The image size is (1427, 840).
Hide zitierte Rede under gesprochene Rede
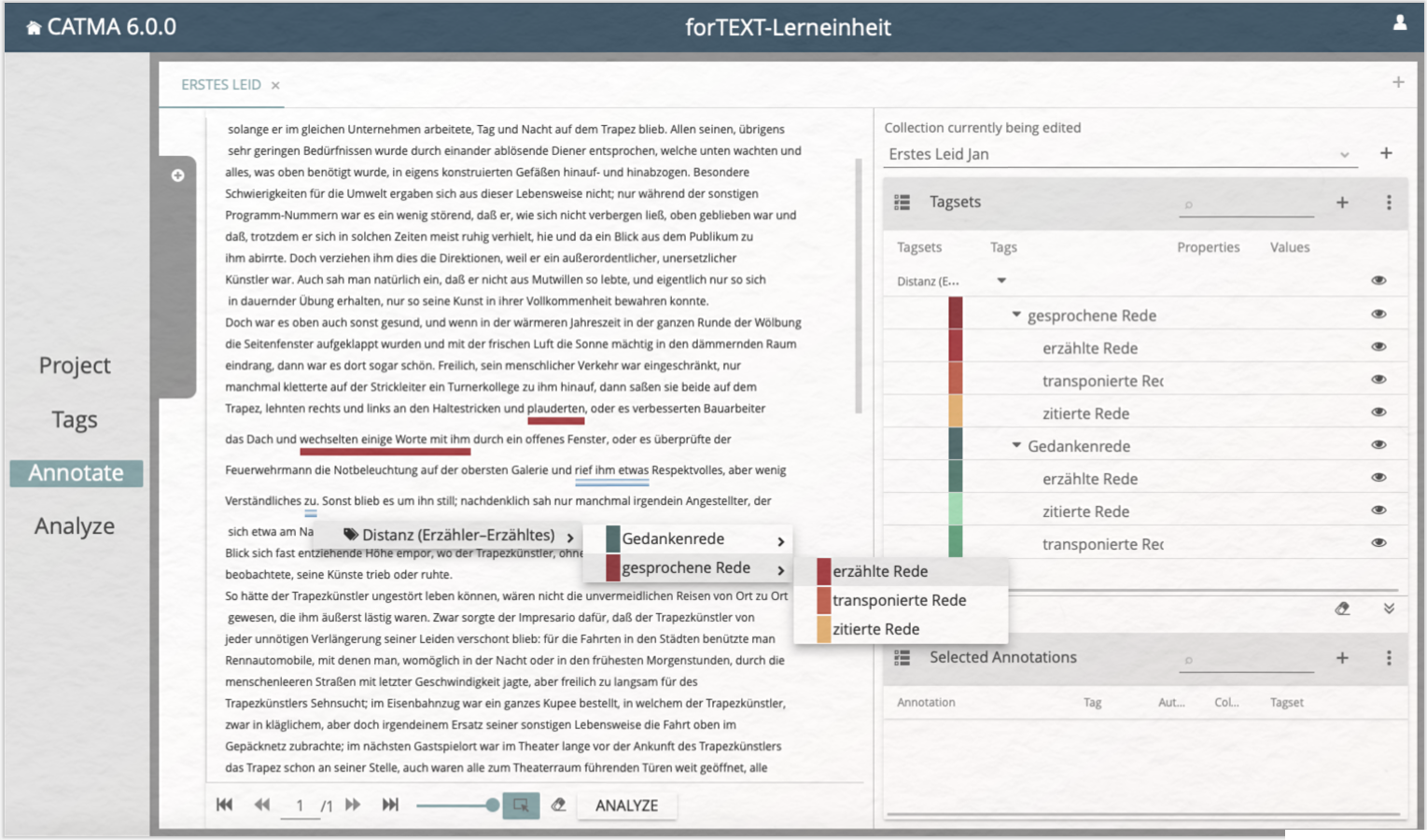1378,412
